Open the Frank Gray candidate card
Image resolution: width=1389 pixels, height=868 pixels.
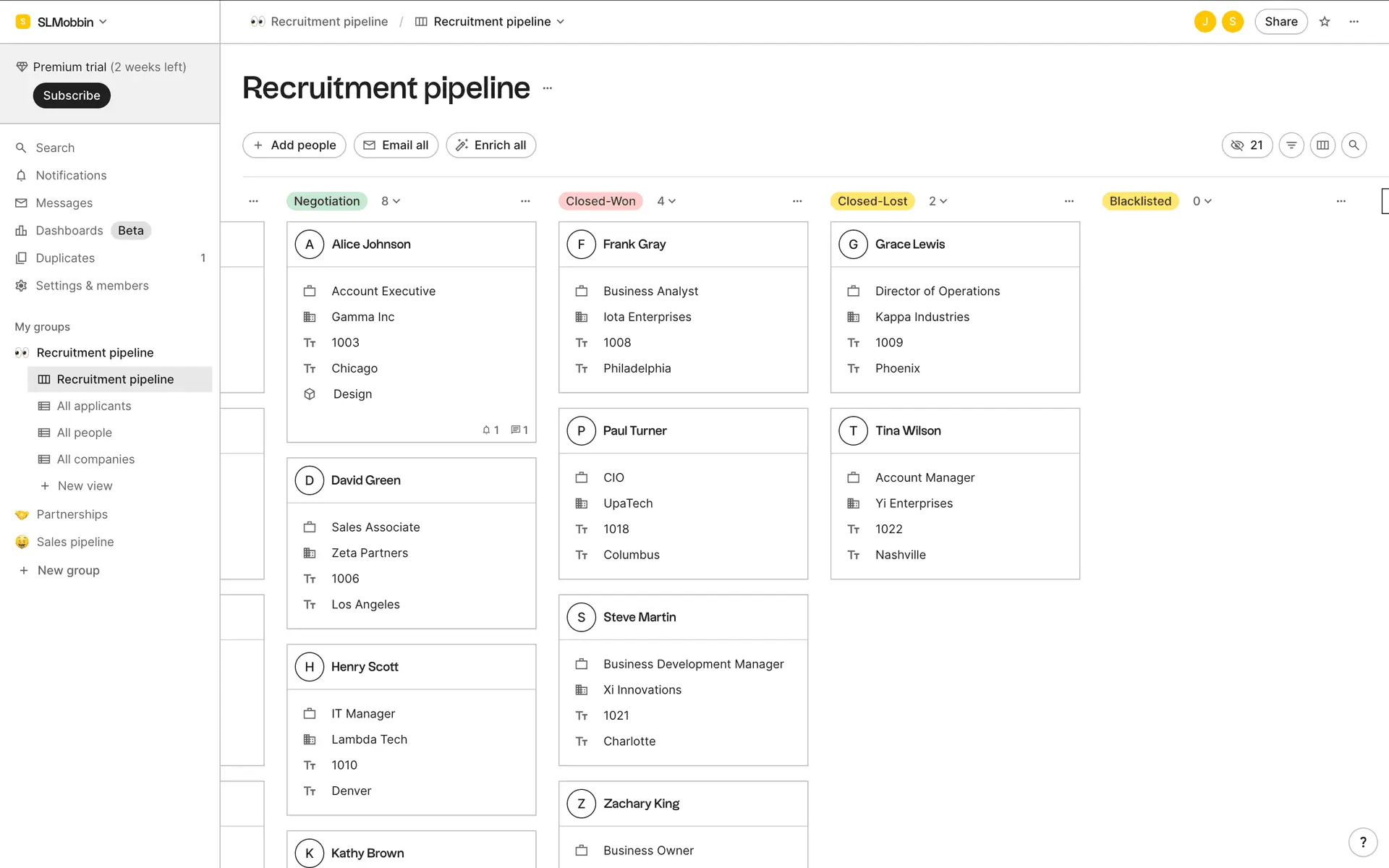[x=634, y=244]
